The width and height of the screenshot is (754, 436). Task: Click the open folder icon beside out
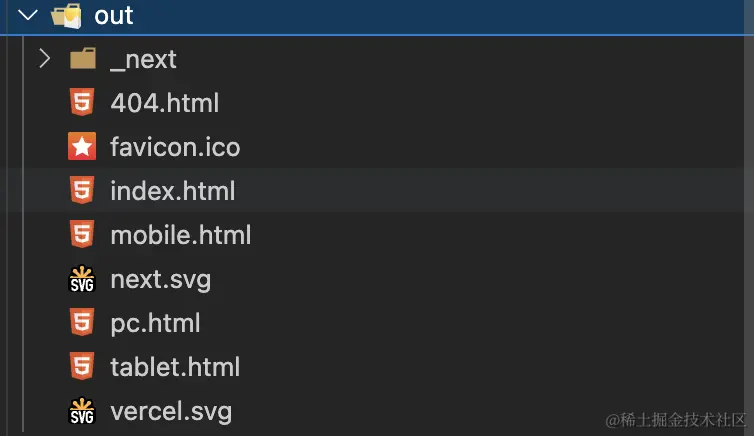[66, 15]
